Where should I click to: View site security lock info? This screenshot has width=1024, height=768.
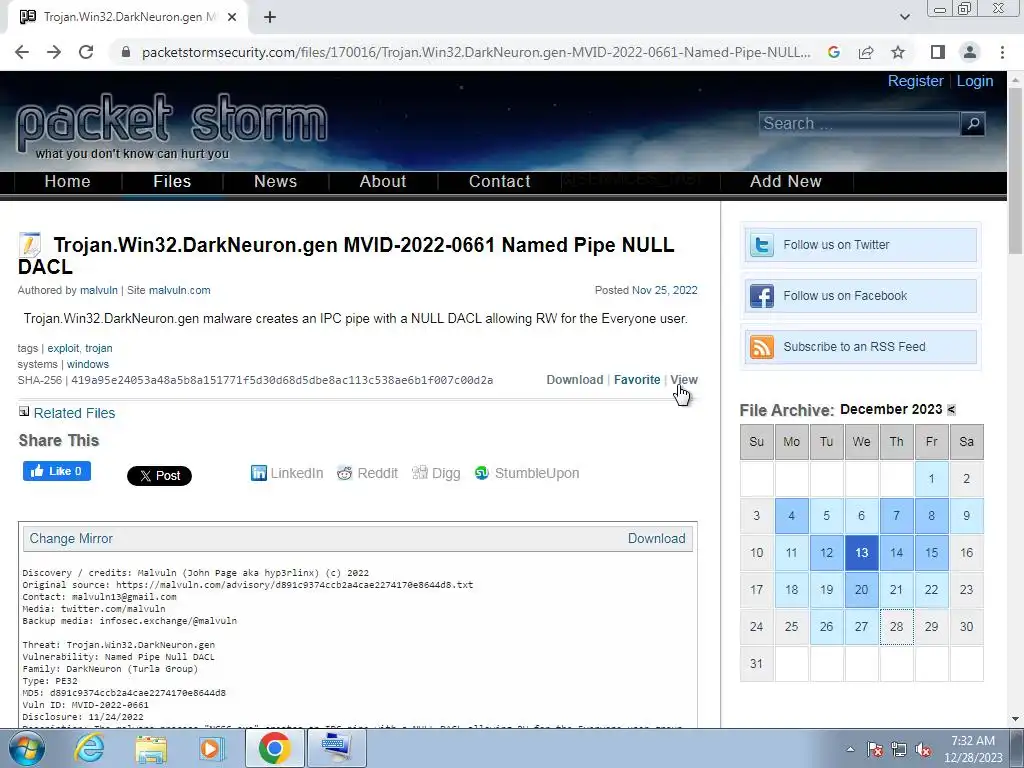[x=126, y=52]
